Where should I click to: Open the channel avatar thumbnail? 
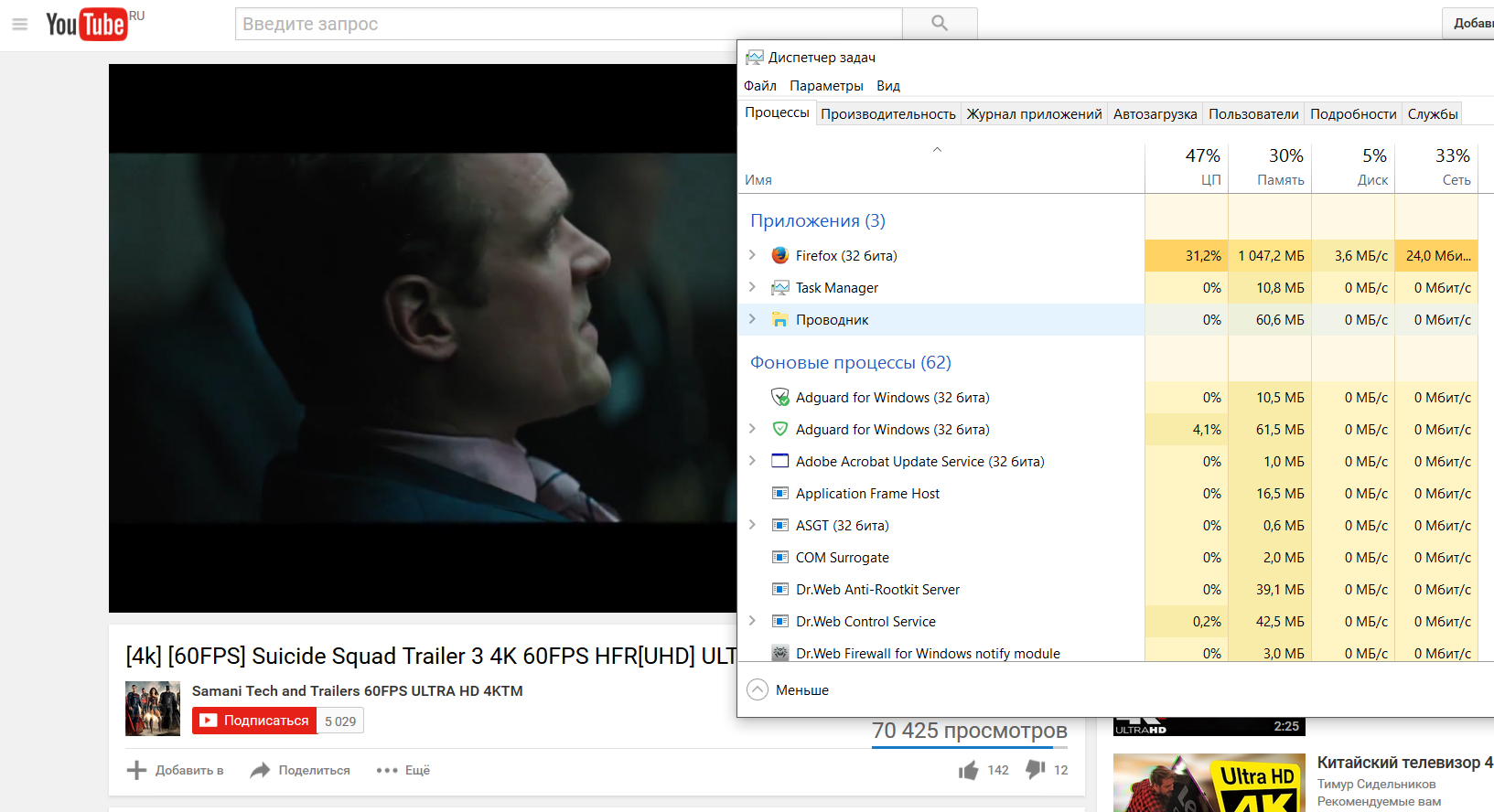pos(153,709)
